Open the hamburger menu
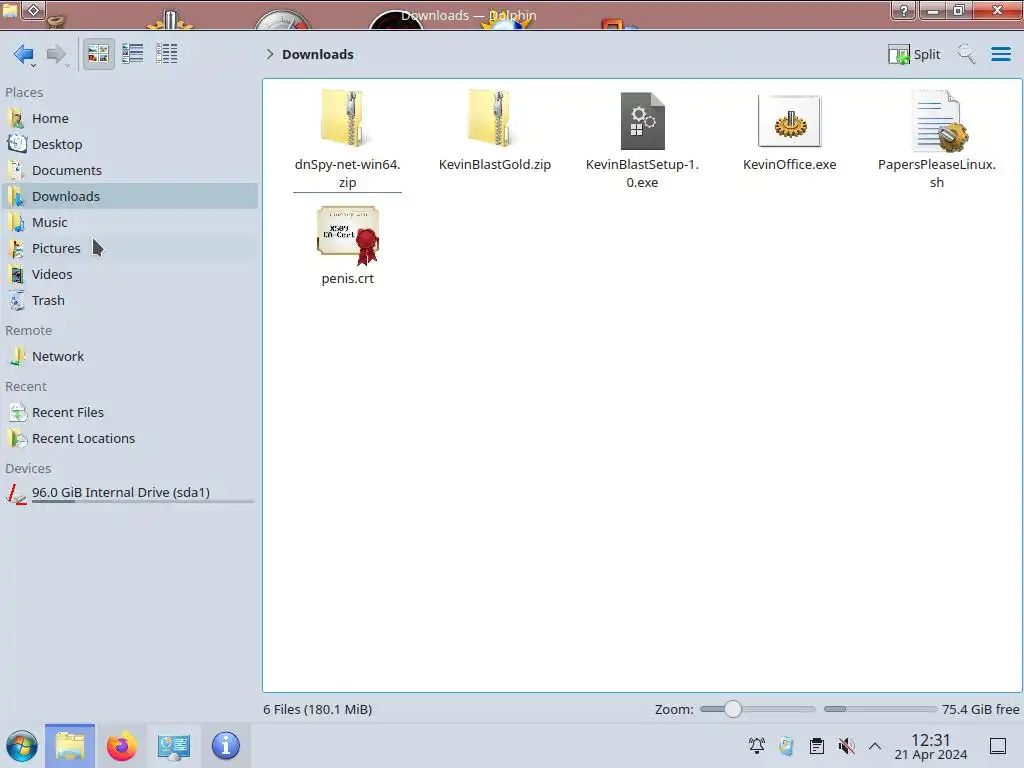1024x768 pixels. pos(1000,54)
